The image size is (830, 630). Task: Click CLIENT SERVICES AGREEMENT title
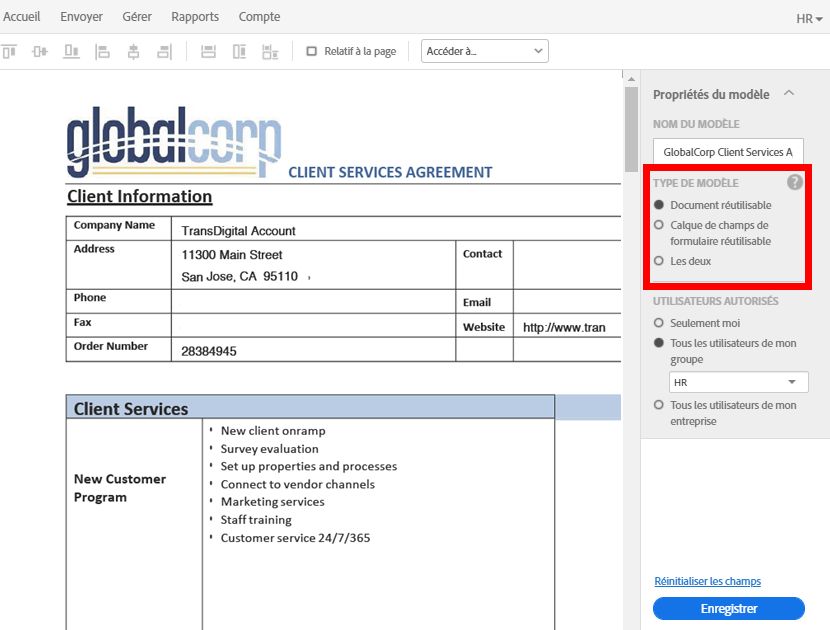pyautogui.click(x=390, y=173)
